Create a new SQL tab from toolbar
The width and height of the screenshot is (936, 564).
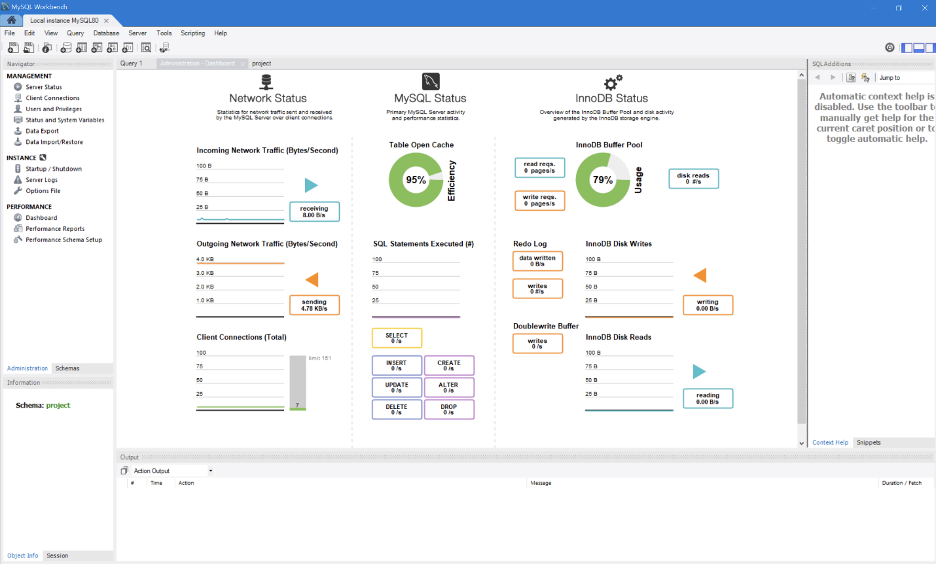[13, 48]
